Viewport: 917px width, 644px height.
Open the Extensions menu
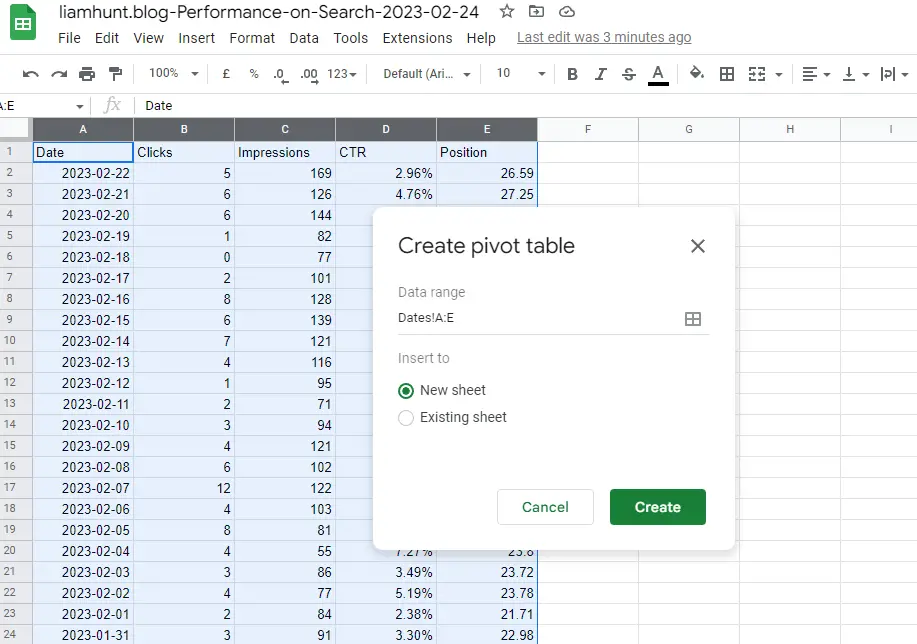click(417, 38)
